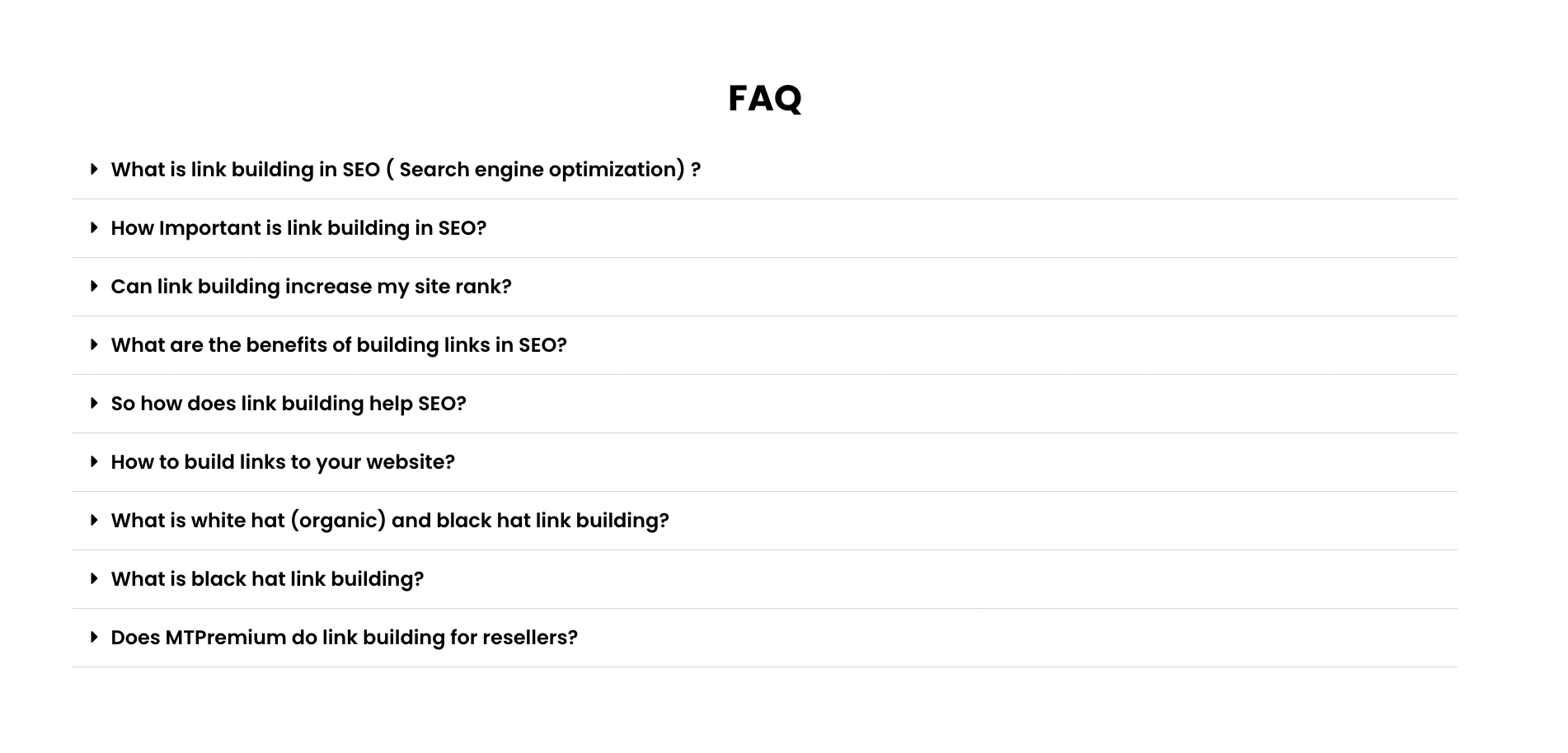
Task: Click triangle icon for 'What is black hat link building?'
Action: [94, 578]
